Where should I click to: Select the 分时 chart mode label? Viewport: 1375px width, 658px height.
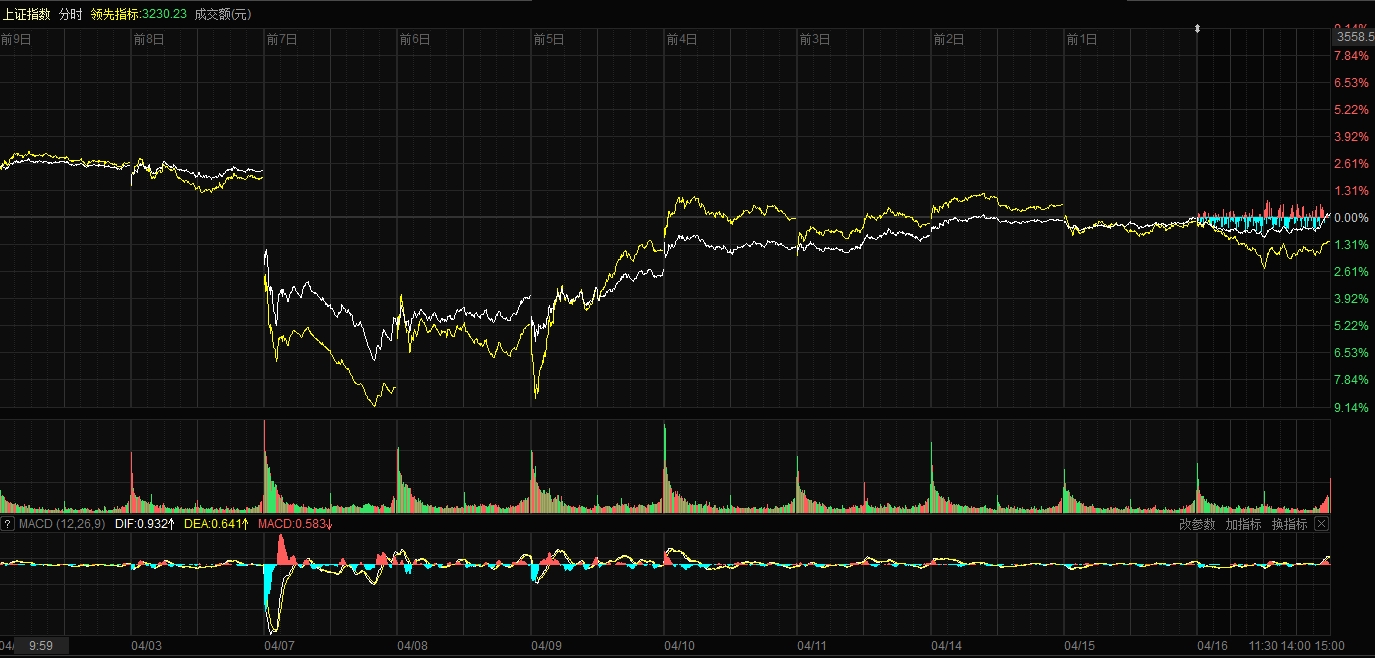[70, 14]
